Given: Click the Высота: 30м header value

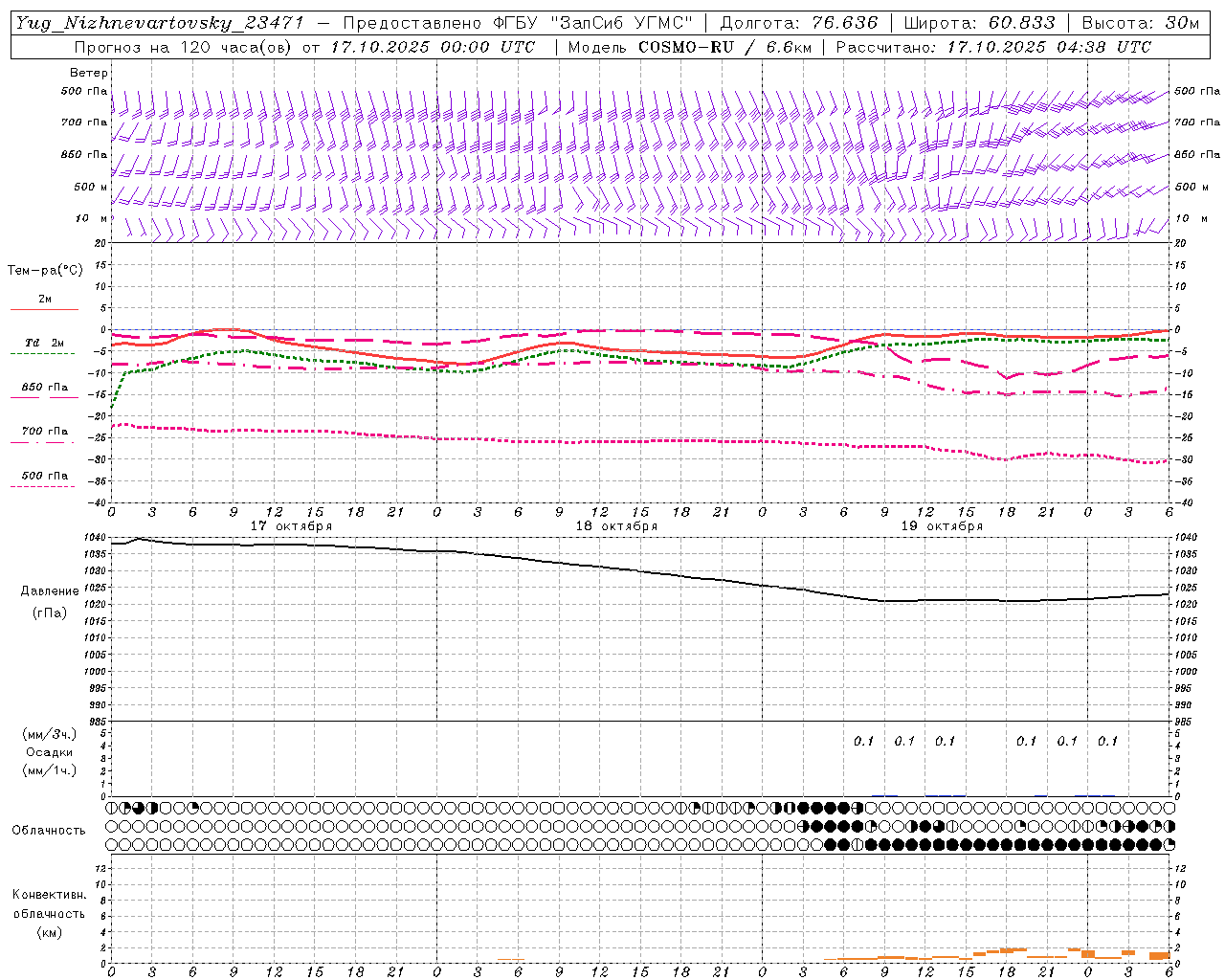Looking at the screenshot, I should (x=1141, y=23).
